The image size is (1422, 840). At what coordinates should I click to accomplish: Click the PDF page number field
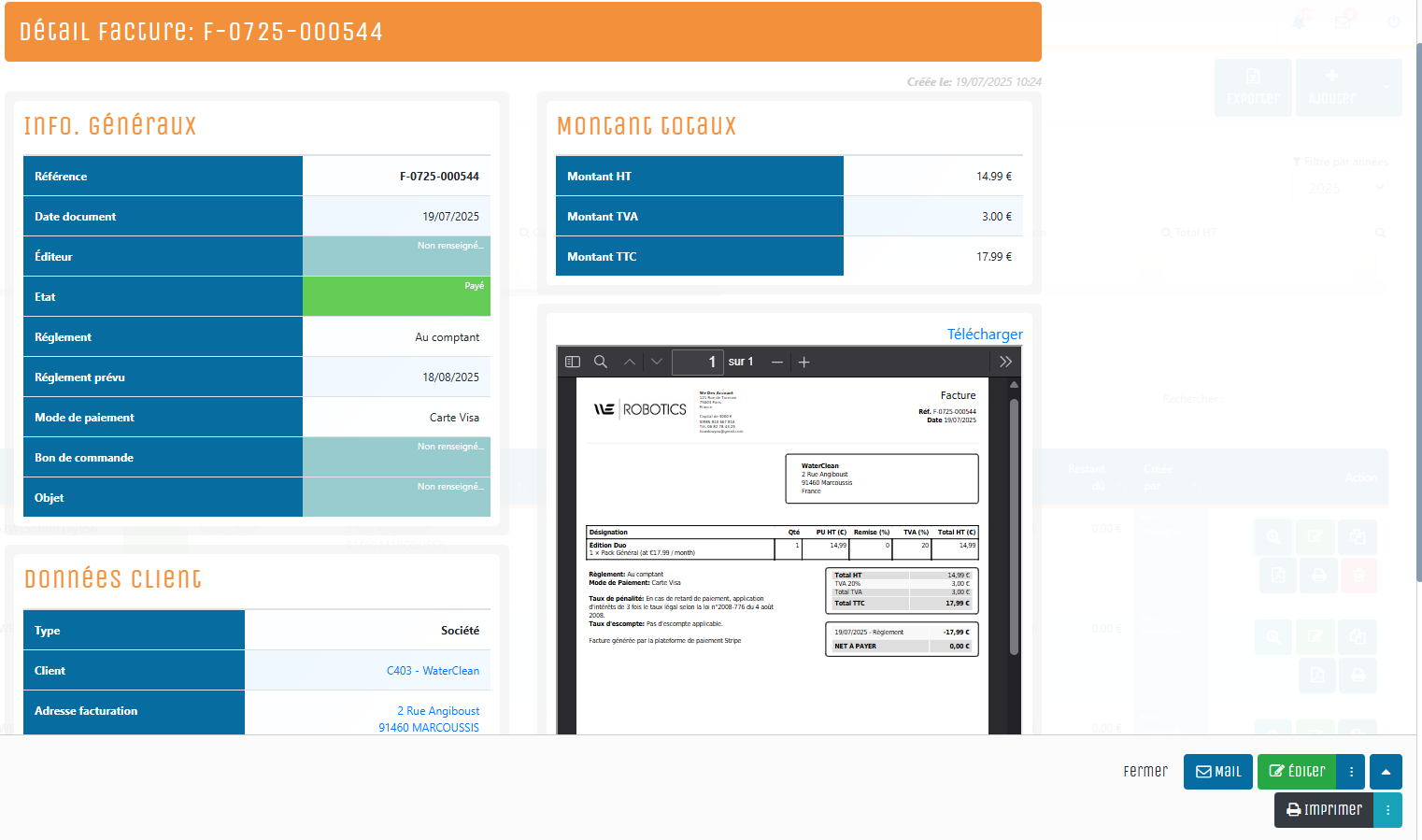698,362
